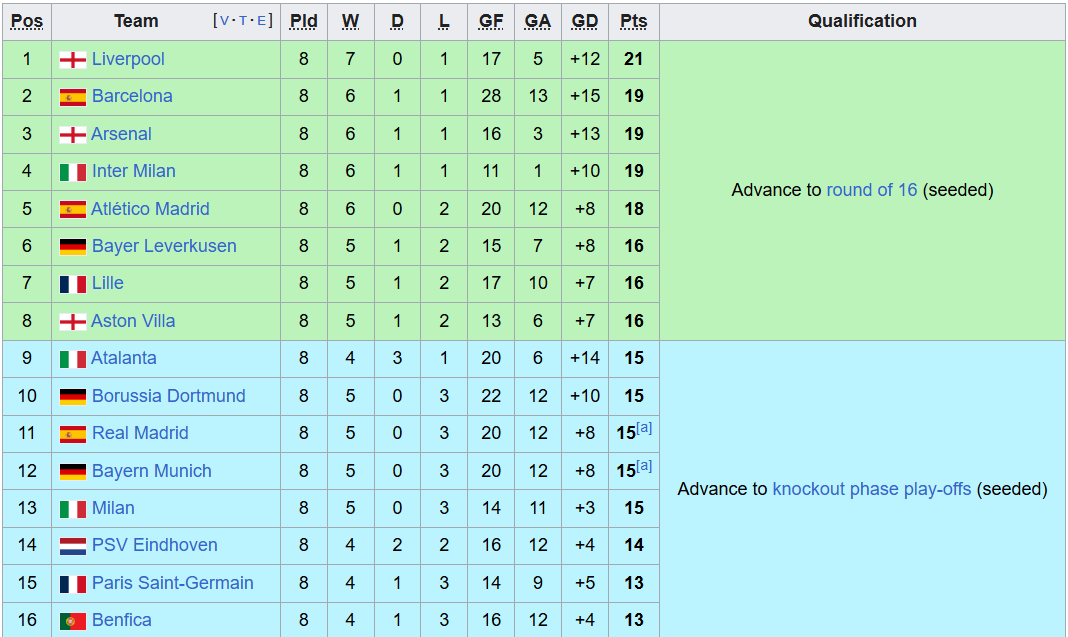Click the E (edit template) link
The image size is (1068, 637).
[x=263, y=21]
